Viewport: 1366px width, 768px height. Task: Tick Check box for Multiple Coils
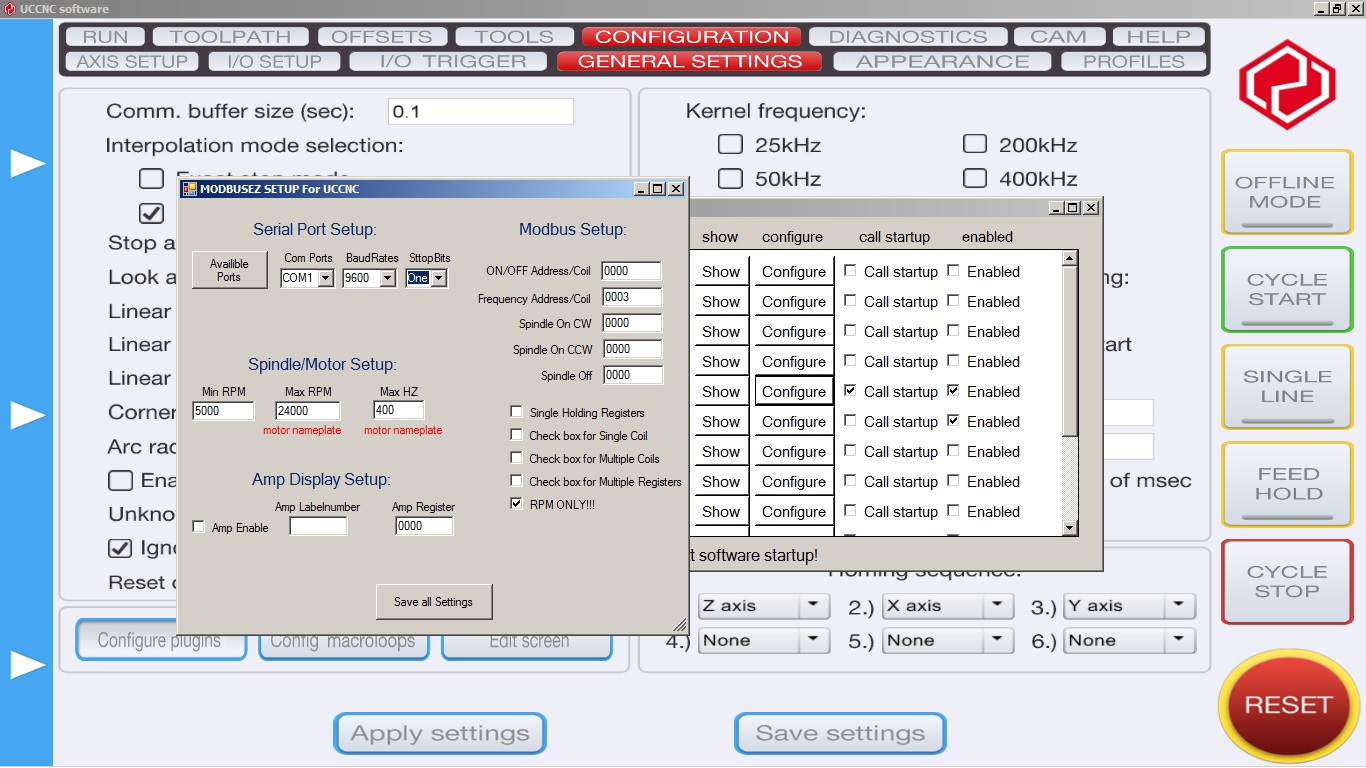(516, 458)
